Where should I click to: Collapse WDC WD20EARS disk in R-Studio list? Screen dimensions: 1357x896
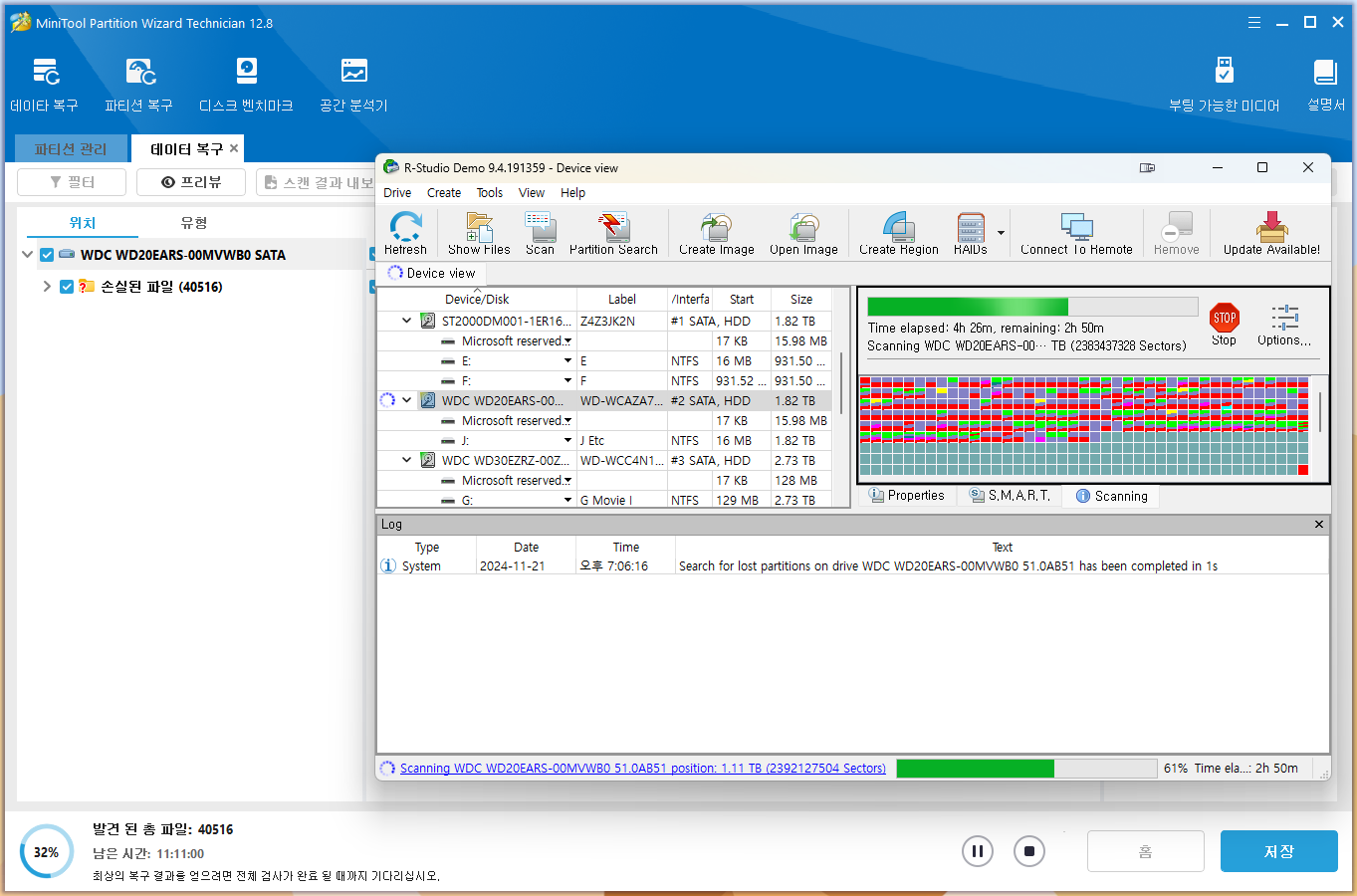(406, 400)
